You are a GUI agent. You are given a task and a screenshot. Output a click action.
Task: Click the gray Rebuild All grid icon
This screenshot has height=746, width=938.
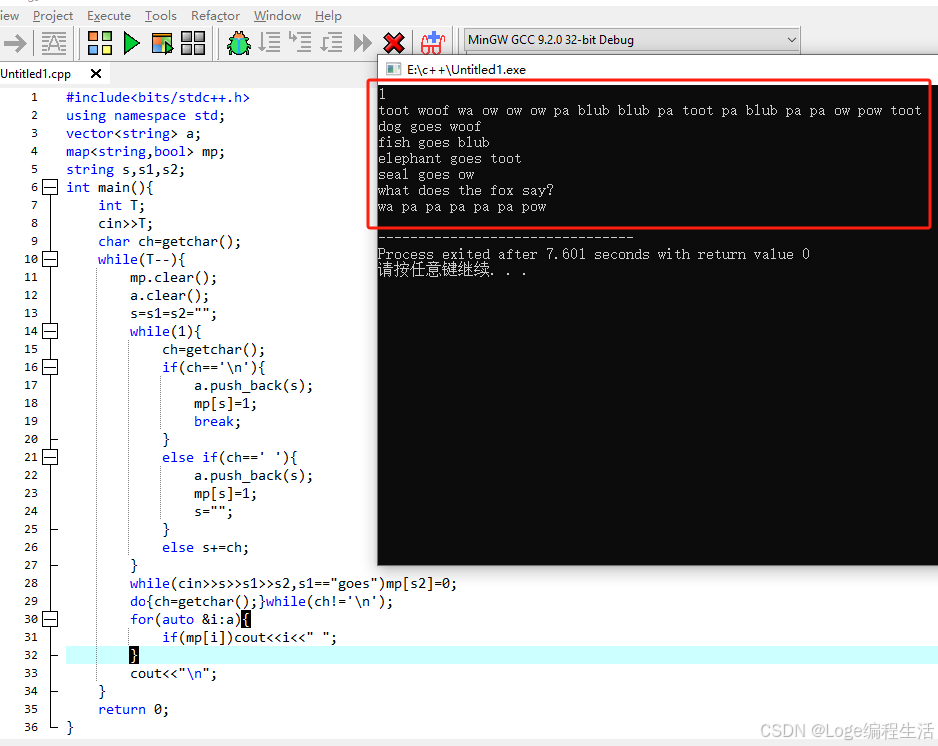point(193,43)
